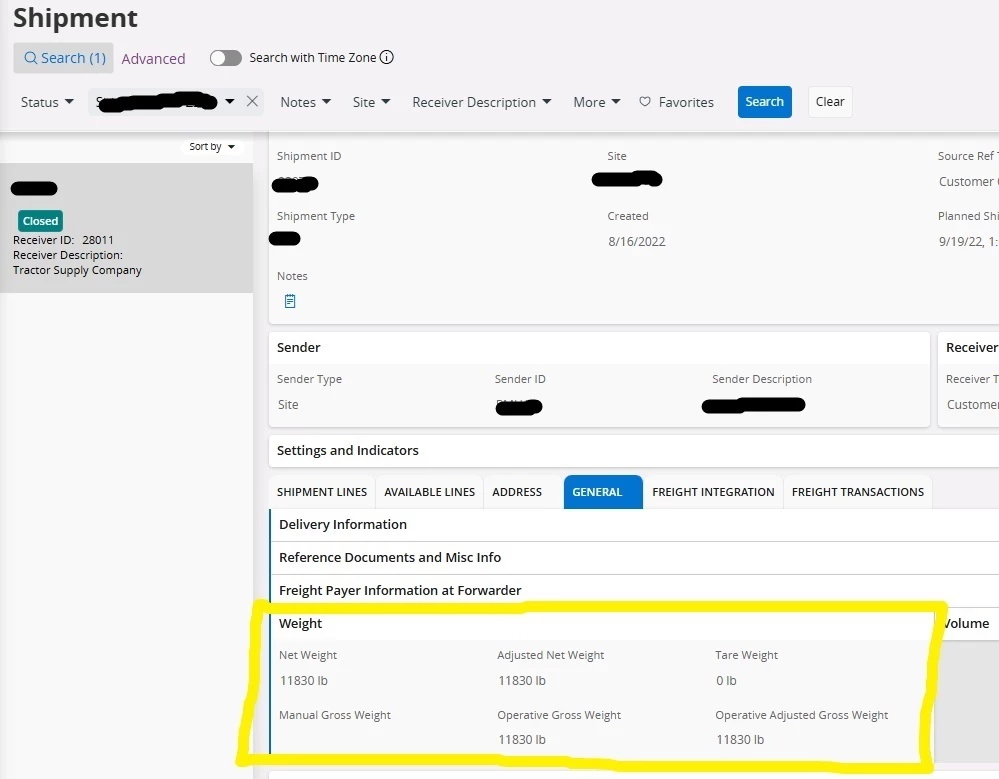Open the More filters dropdown
The height and width of the screenshot is (779, 999).
[597, 102]
